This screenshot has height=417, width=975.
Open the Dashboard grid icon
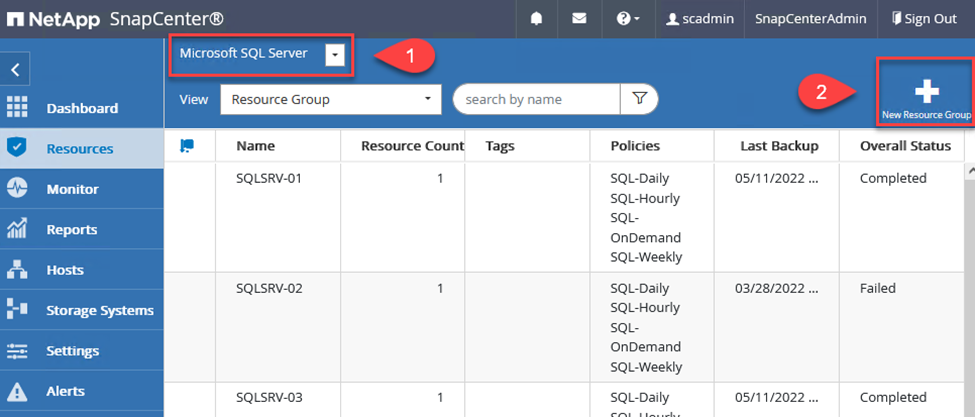point(17,108)
